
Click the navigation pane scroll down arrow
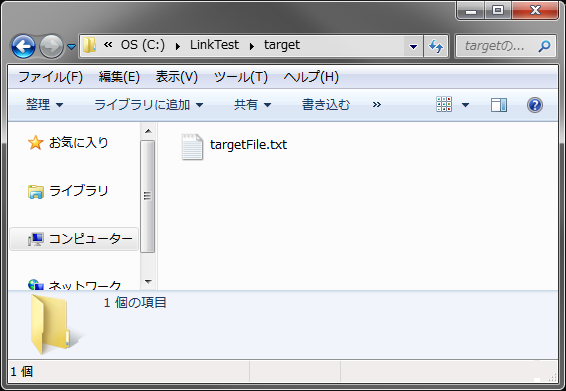pos(148,281)
